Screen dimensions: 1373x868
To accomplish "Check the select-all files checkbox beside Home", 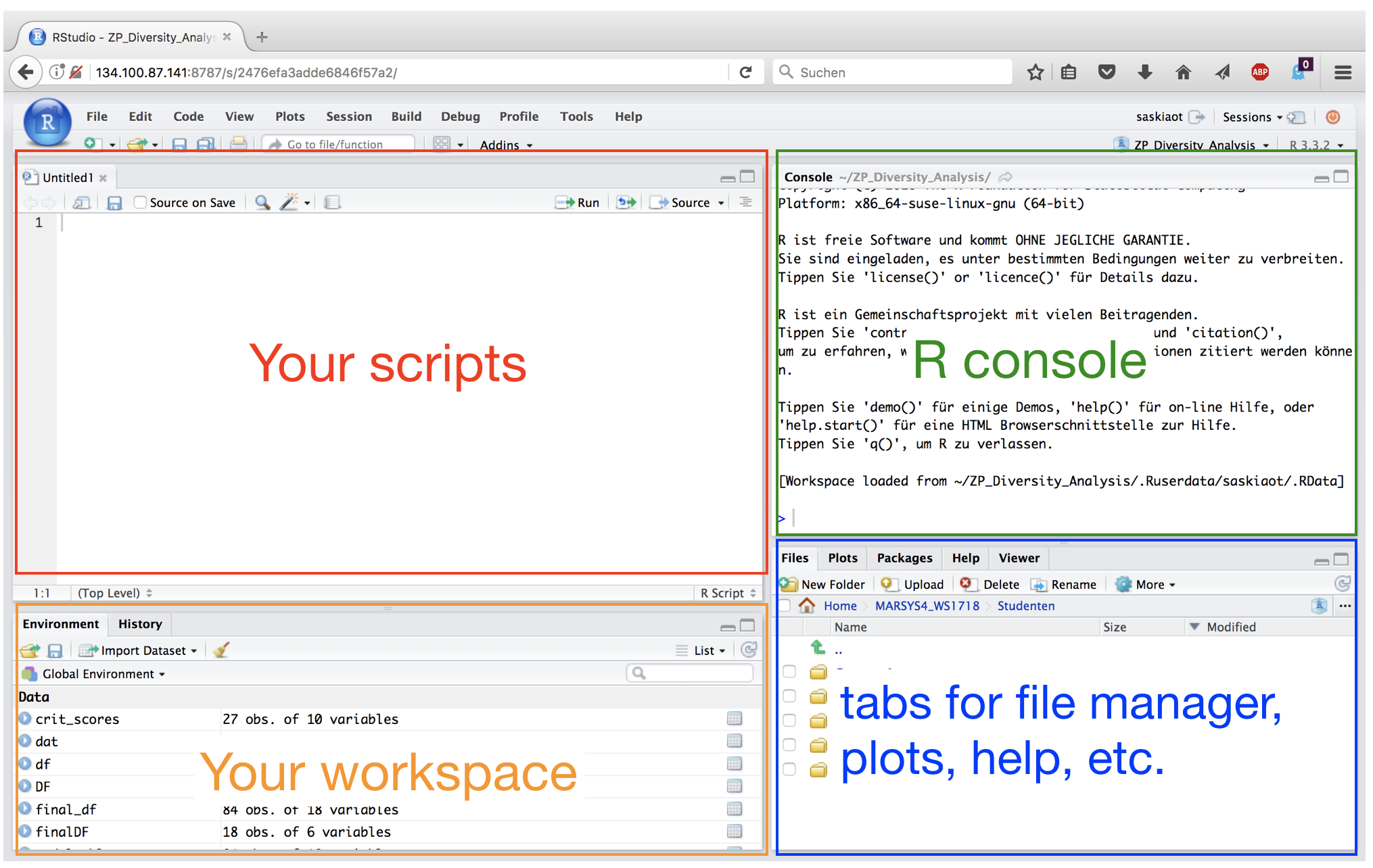I will click(785, 606).
